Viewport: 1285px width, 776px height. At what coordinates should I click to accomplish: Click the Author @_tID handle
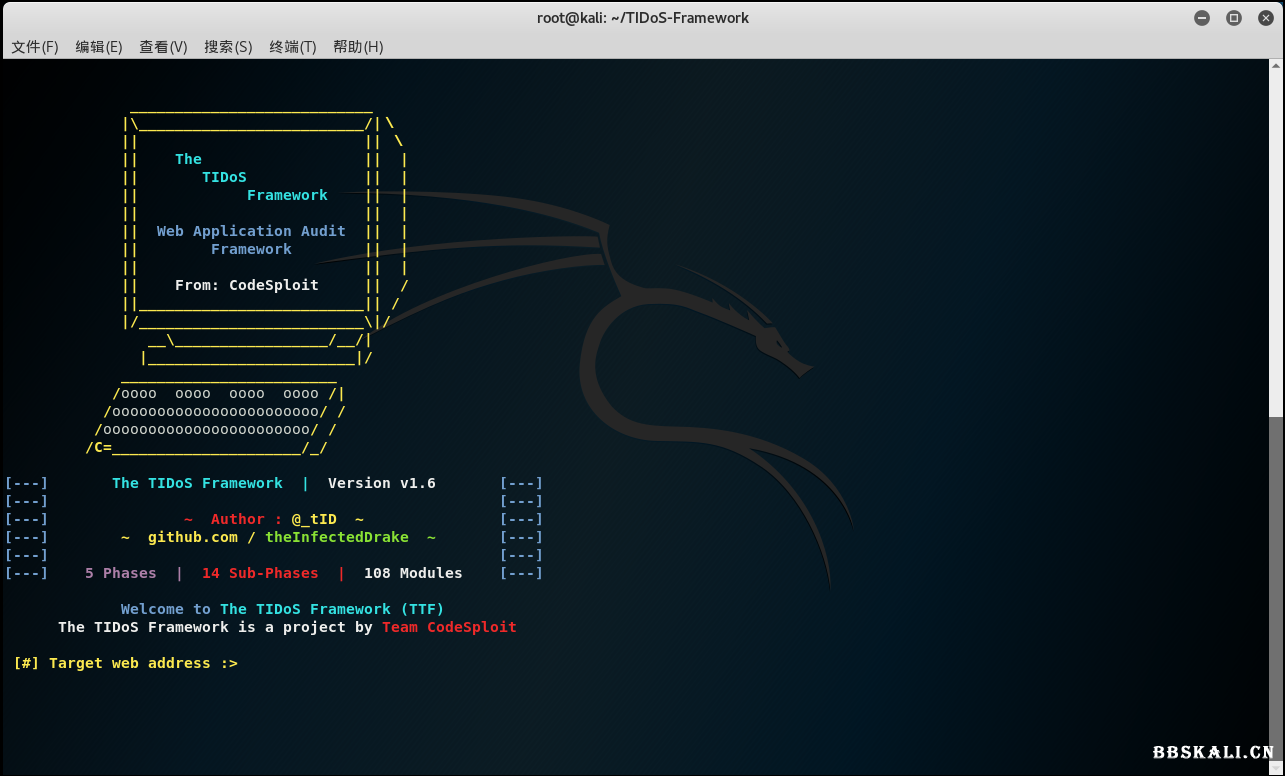coord(312,519)
